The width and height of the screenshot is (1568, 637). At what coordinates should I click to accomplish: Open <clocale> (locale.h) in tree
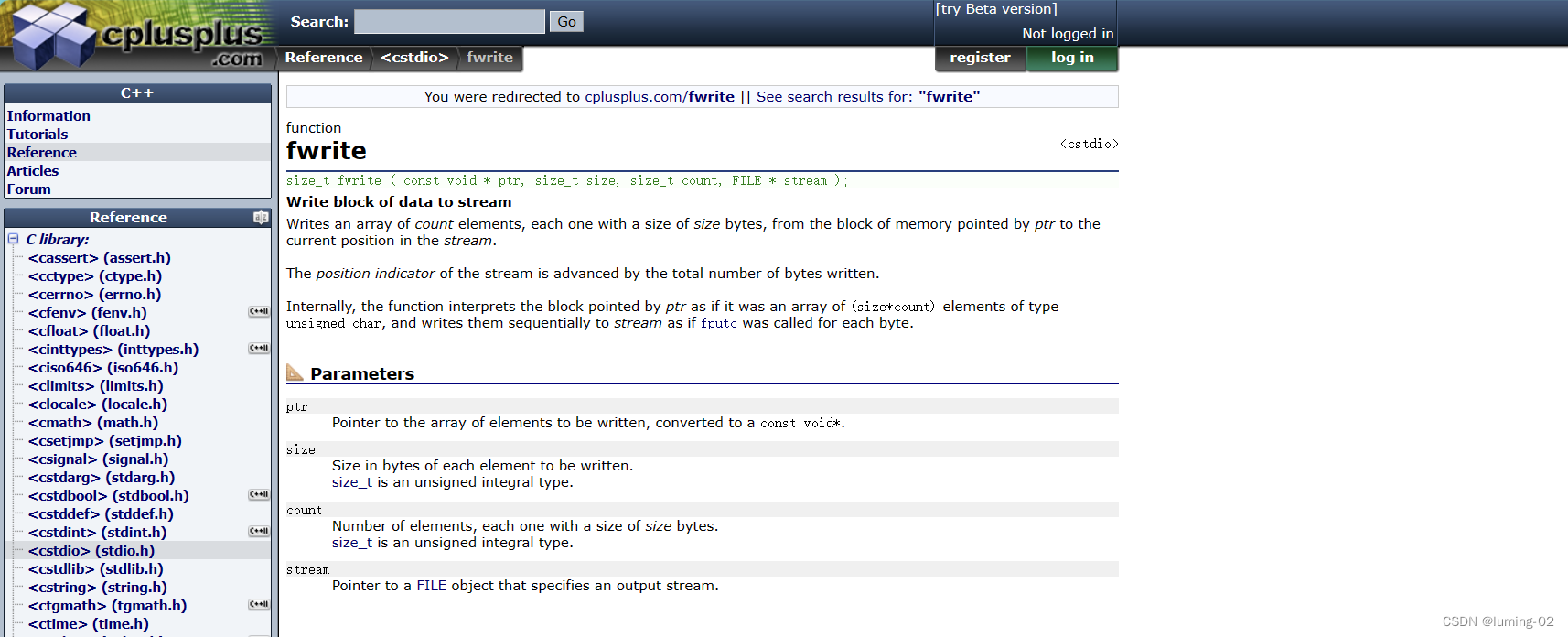(98, 405)
